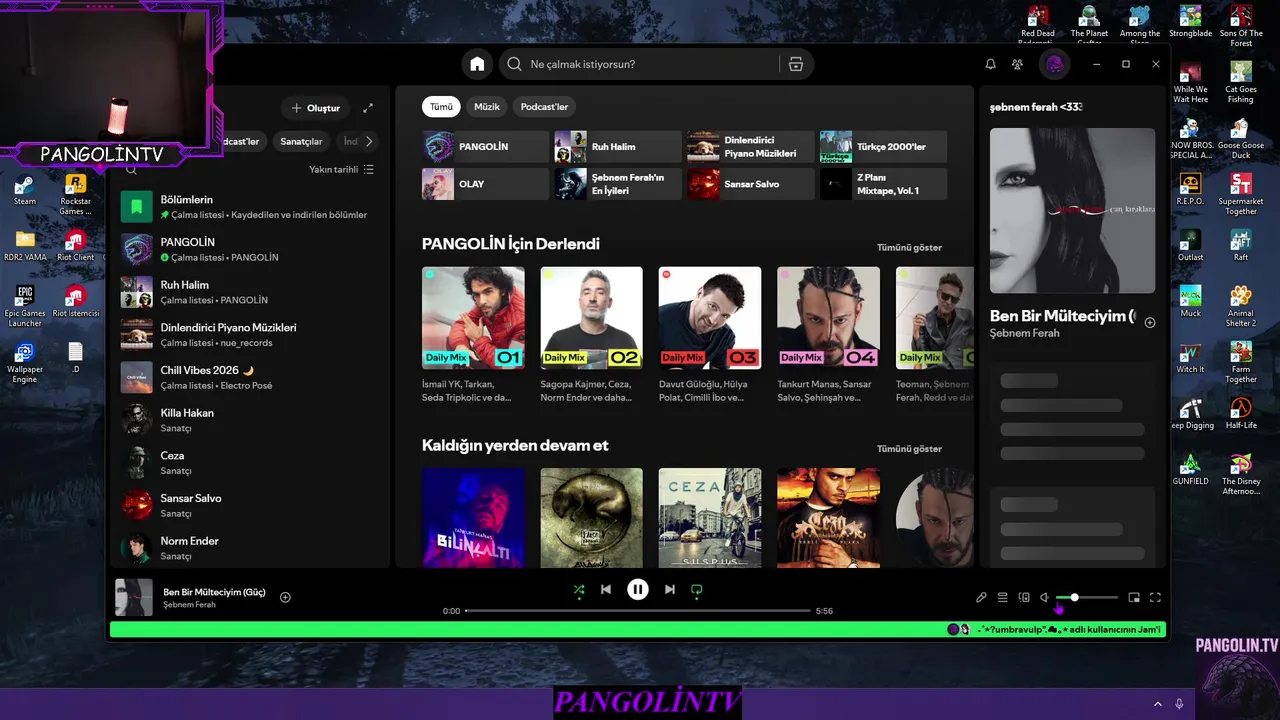The height and width of the screenshot is (720, 1280).
Task: Click the now playing album art in sidebar
Action: point(1072,210)
